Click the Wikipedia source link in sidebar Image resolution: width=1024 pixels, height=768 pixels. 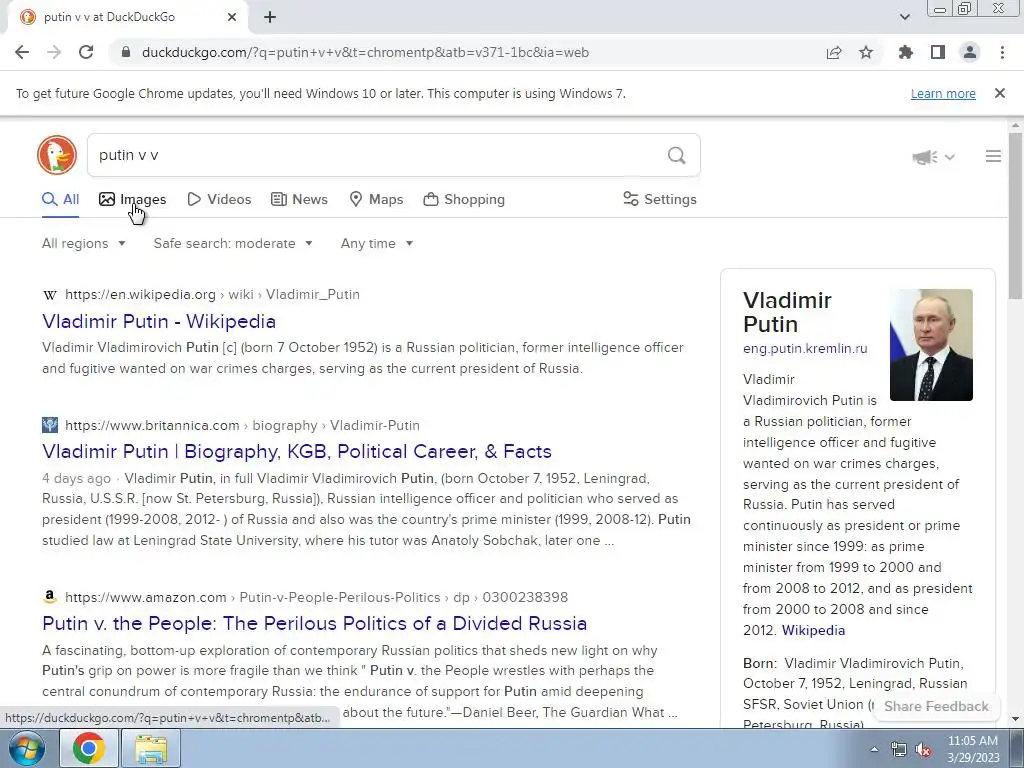(813, 630)
